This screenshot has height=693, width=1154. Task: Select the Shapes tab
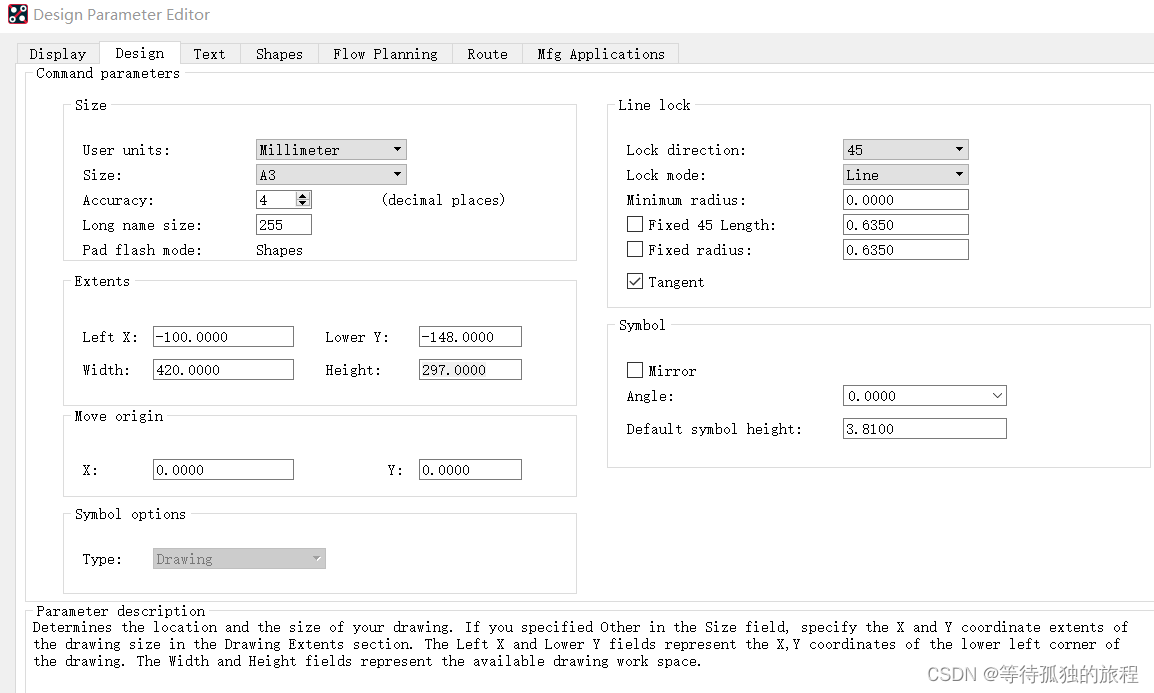tap(279, 54)
